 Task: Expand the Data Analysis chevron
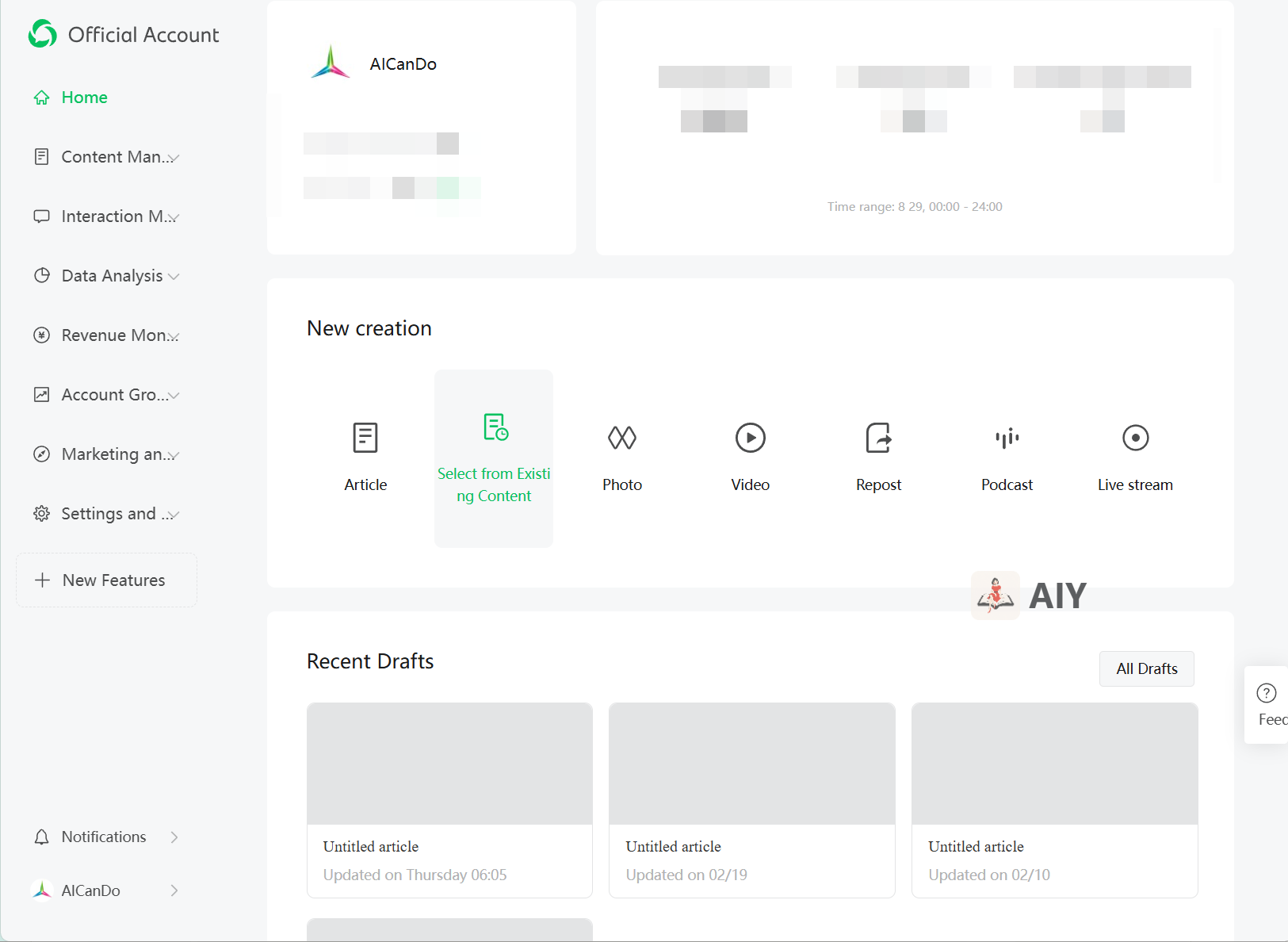174,277
